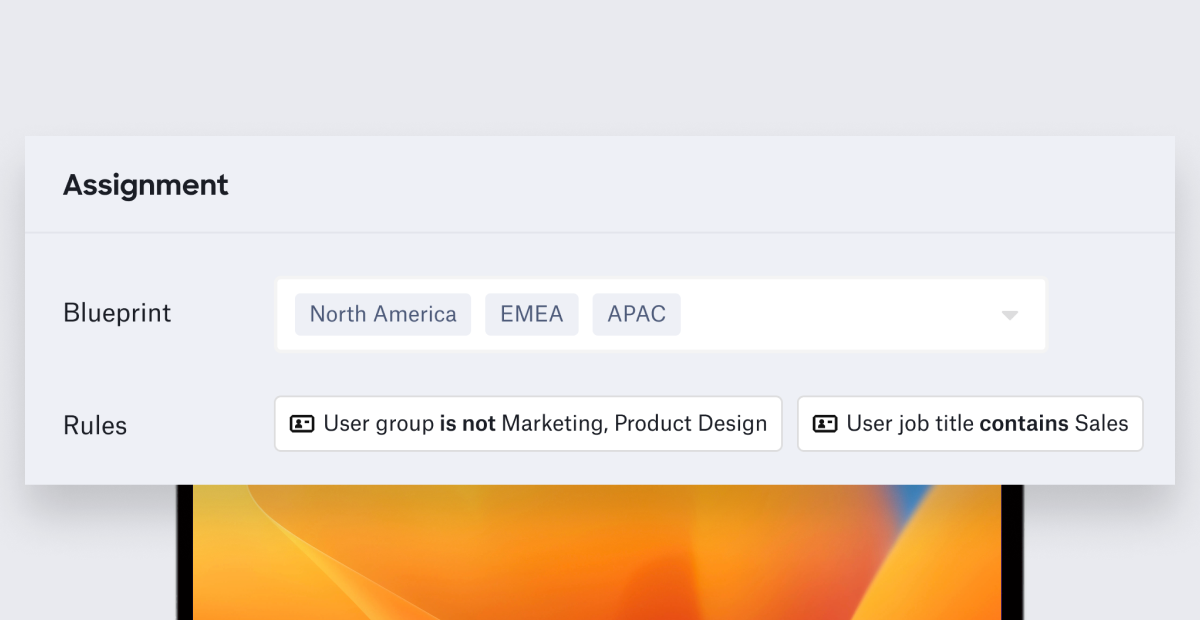Click the Blueprint field label
Screen dimensions: 1200x620
(x=117, y=313)
